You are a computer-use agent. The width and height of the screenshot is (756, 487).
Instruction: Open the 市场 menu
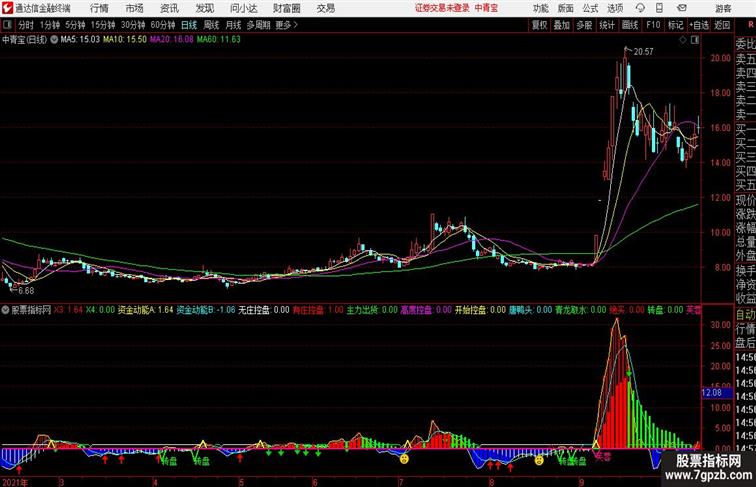click(135, 8)
